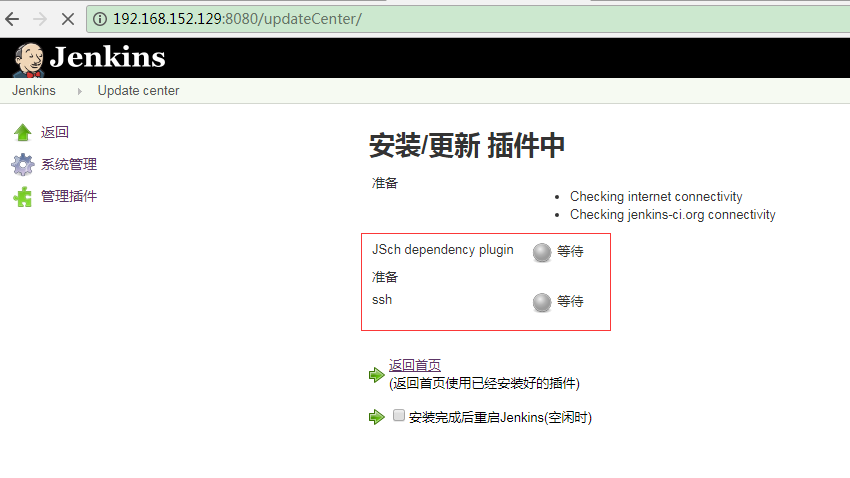The height and width of the screenshot is (478, 850).
Task: Click Checking internet connectivity text
Action: click(656, 196)
